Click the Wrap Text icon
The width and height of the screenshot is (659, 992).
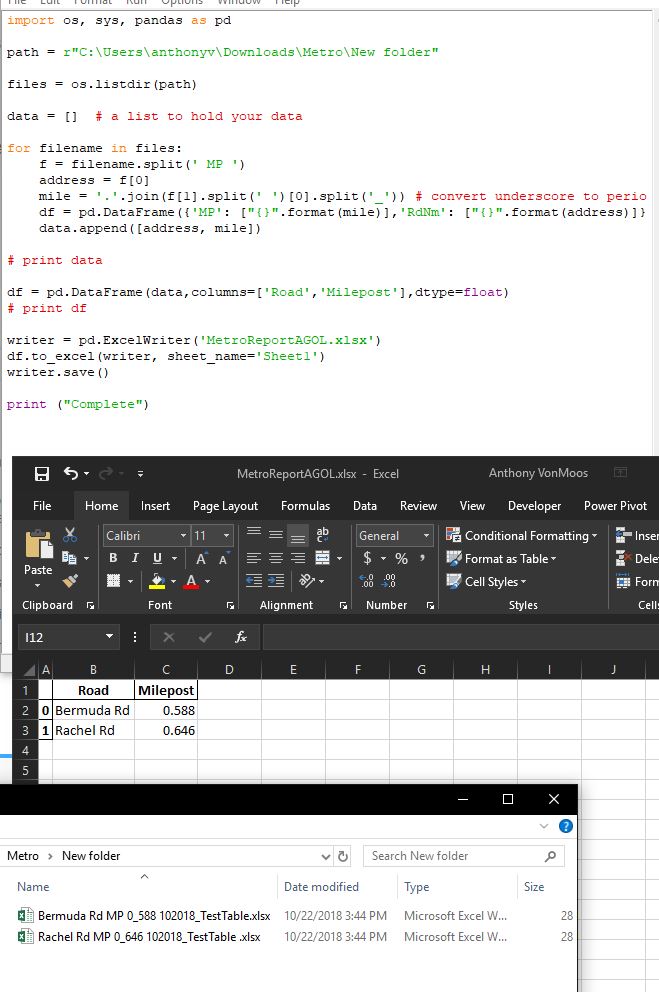323,534
